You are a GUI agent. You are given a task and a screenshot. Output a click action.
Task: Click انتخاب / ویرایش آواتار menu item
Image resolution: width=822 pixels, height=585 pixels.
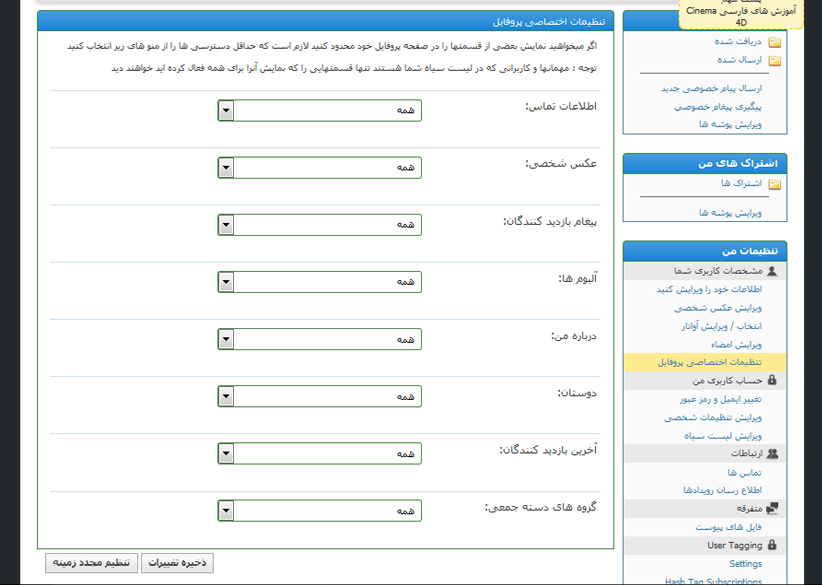(x=721, y=326)
